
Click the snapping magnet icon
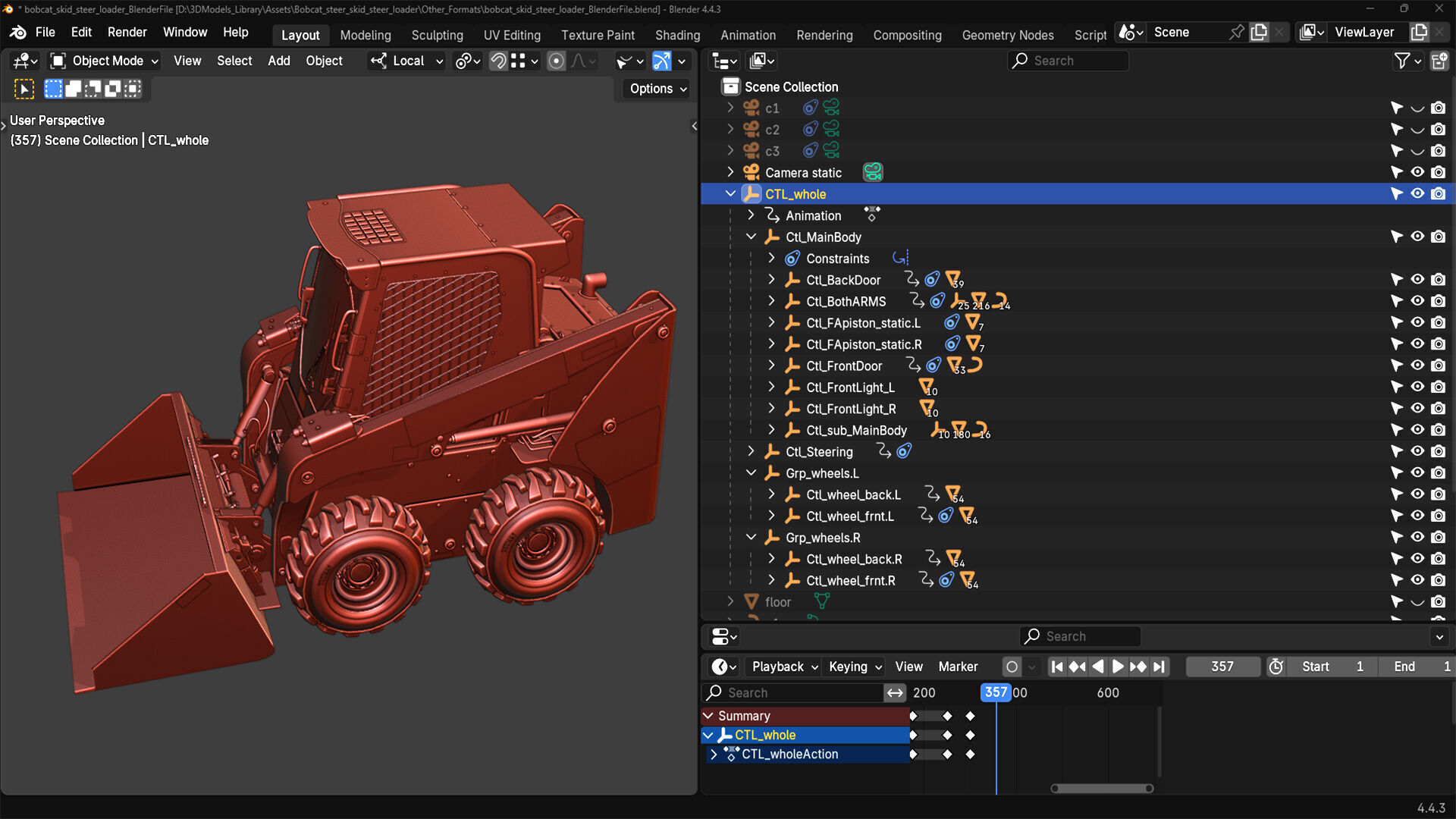coord(498,61)
